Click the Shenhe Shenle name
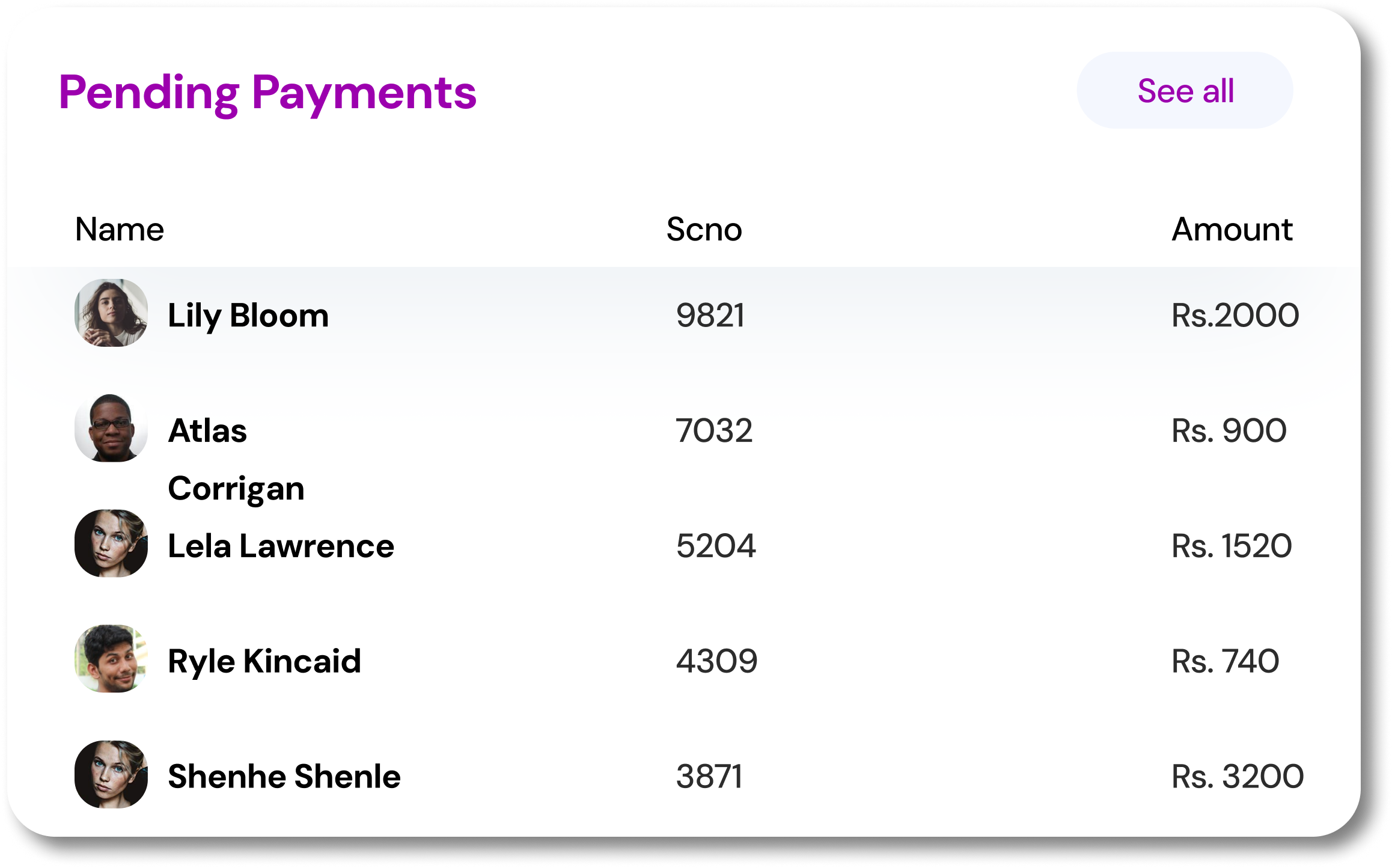Image resolution: width=1392 pixels, height=868 pixels. 284,777
